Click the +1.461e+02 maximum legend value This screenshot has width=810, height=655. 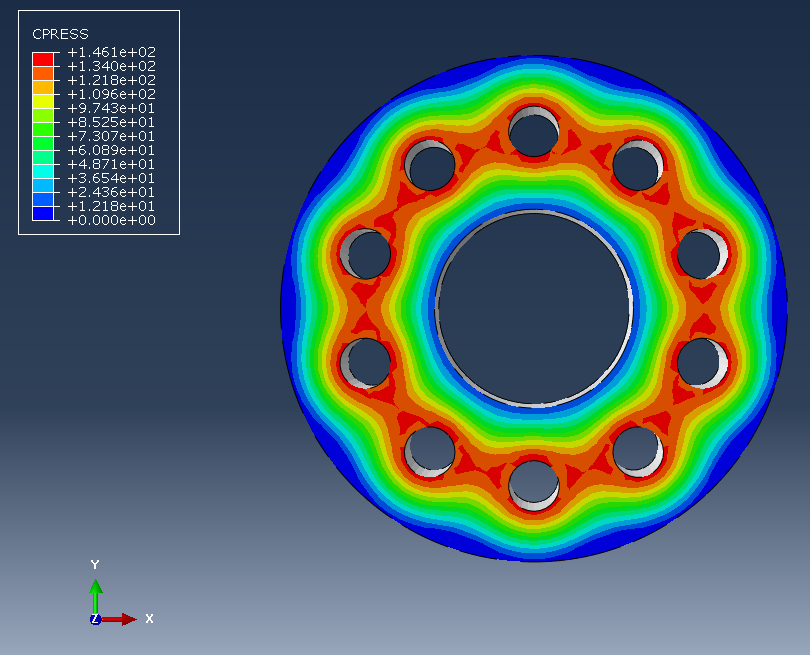click(x=112, y=52)
